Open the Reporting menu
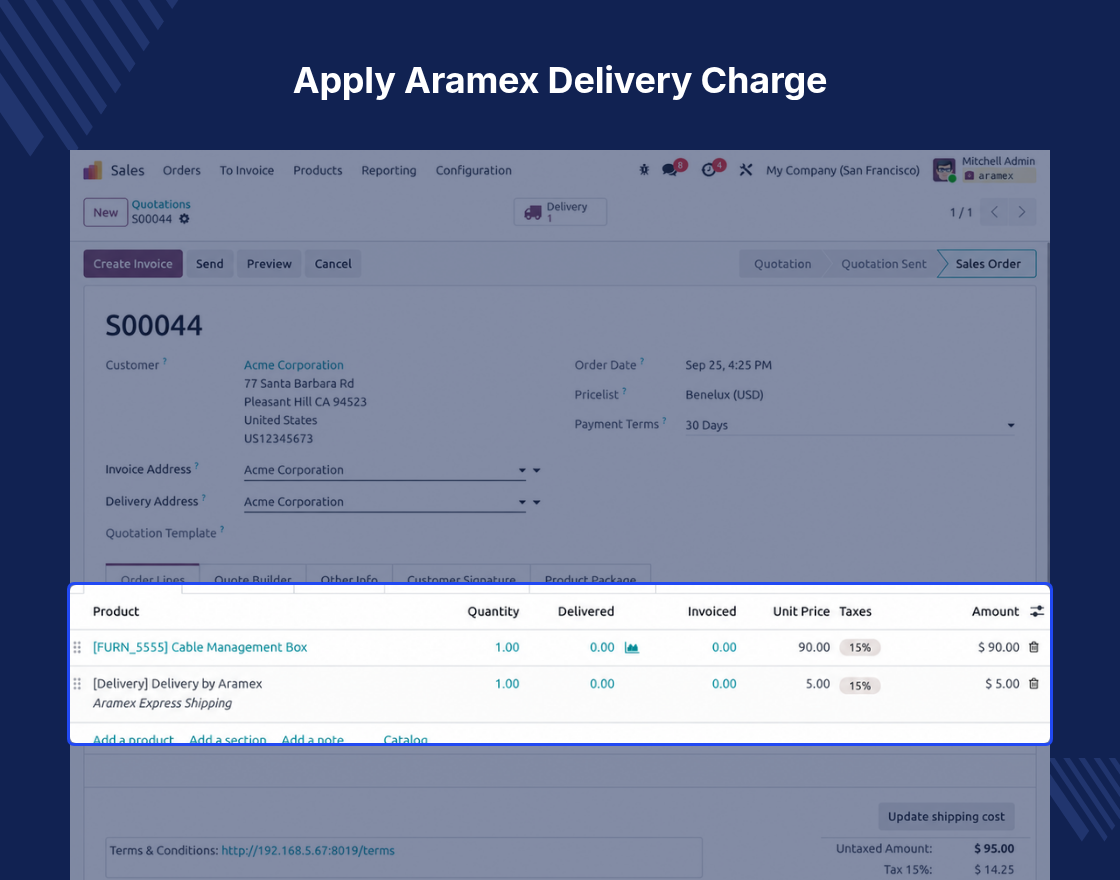This screenshot has width=1120, height=880. (x=389, y=170)
